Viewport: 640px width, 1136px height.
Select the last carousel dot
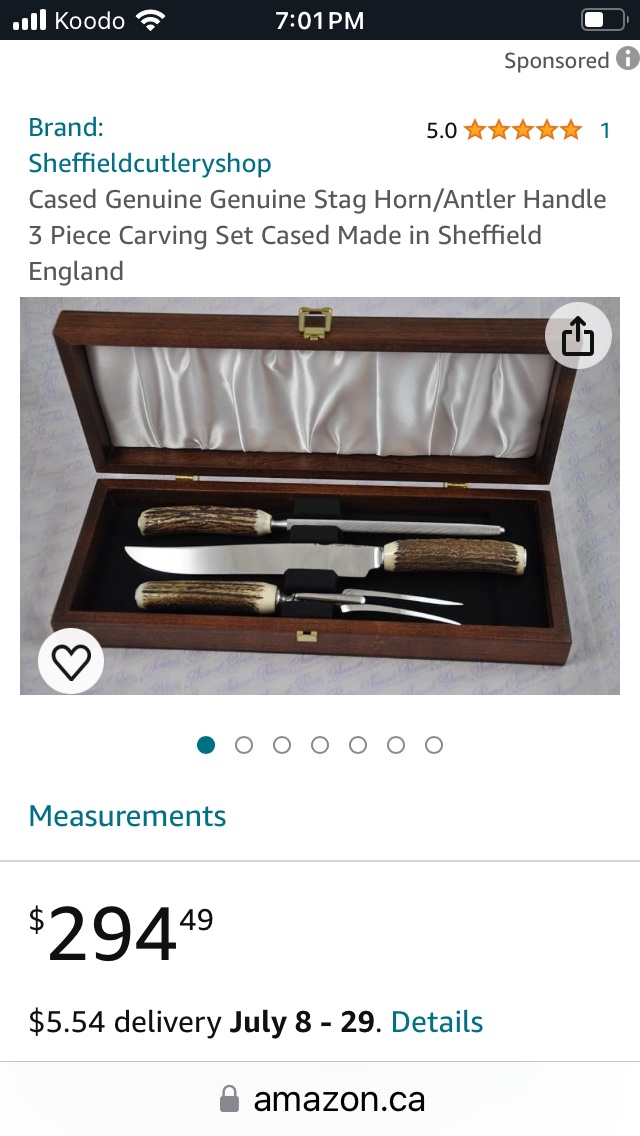tap(434, 744)
